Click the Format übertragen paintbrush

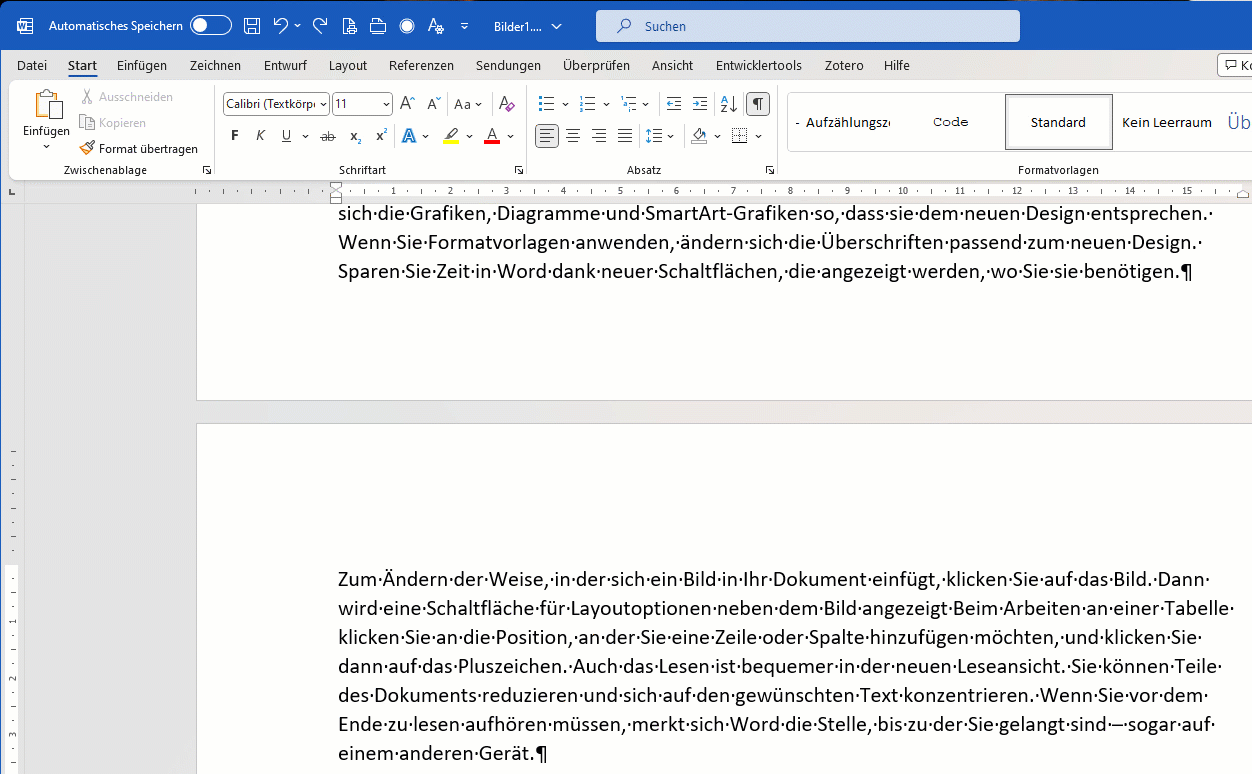139,148
